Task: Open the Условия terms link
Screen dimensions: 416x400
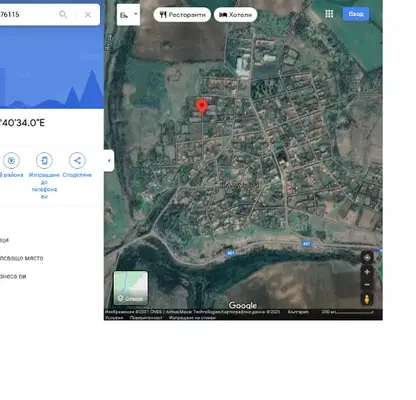Action: tap(114, 318)
